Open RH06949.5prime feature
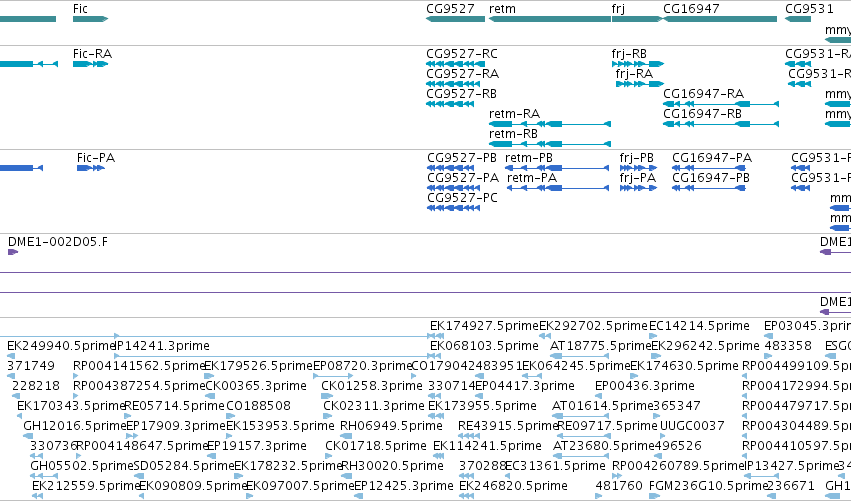Screen dimensions: 851x501 click(391, 427)
